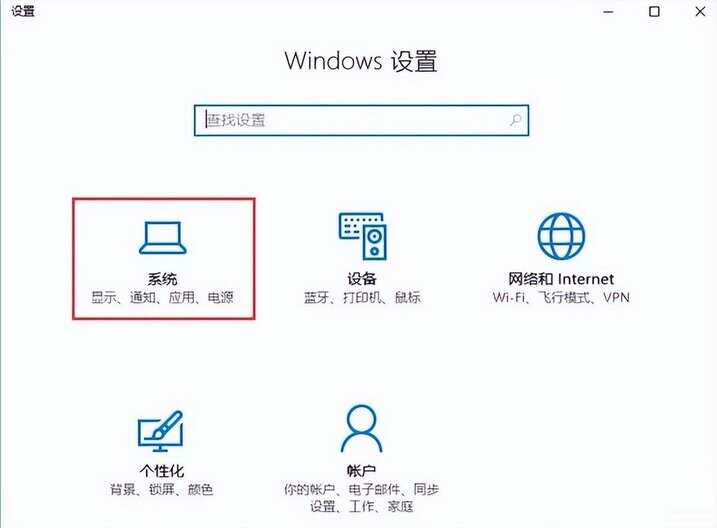The height and width of the screenshot is (528, 717).
Task: Click the Devices keyboard and speaker icon
Action: click(363, 236)
